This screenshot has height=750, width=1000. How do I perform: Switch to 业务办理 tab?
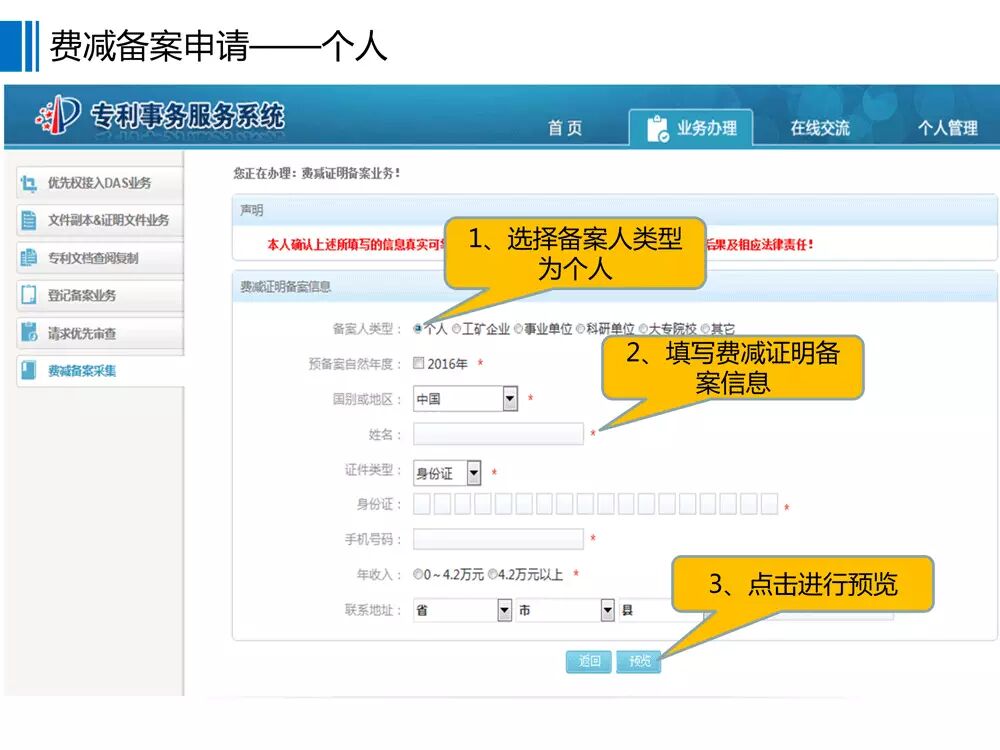(x=691, y=128)
